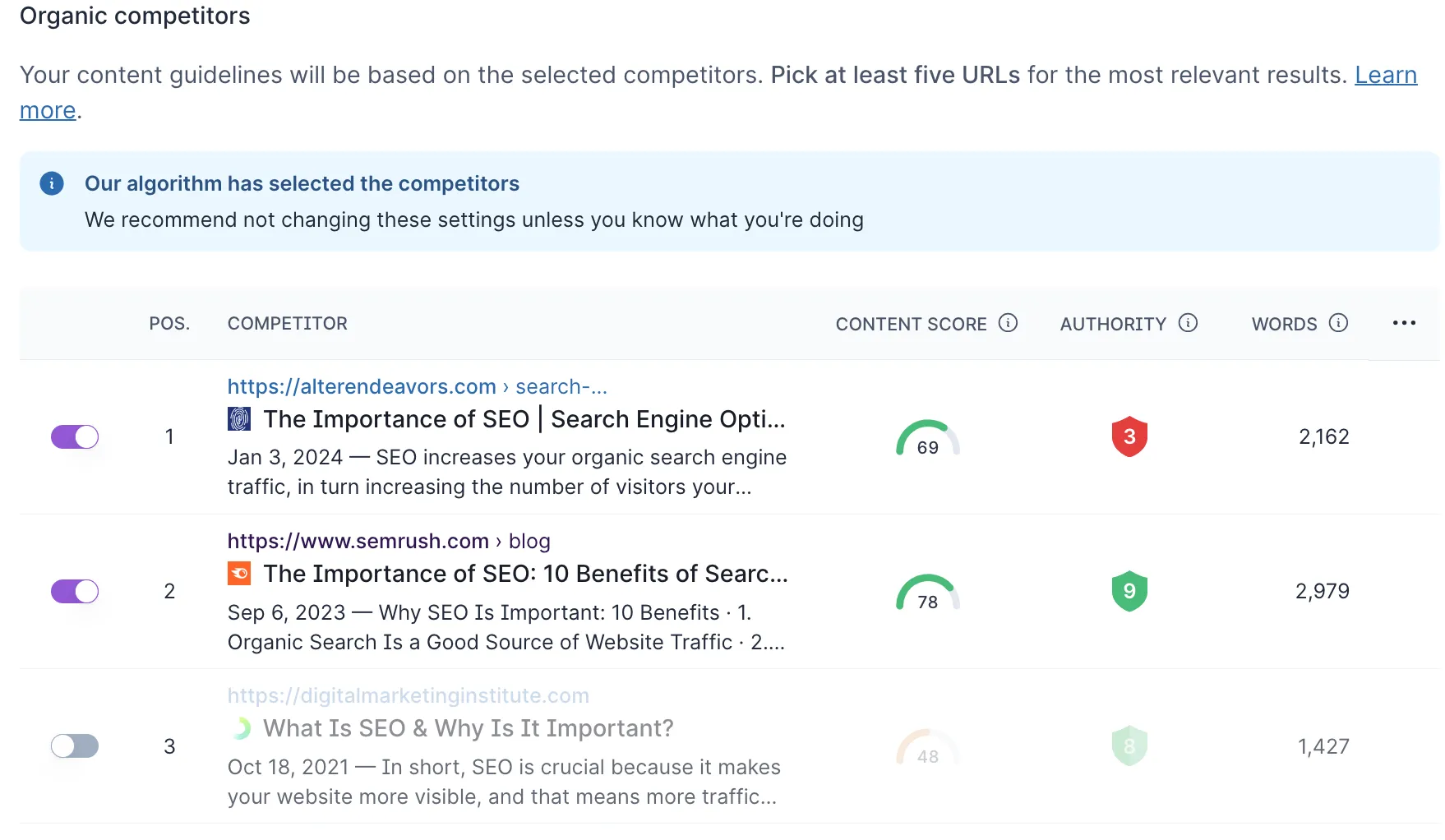Click the Content Score info icon
Screen dimensions: 1445x840
coord(1008,323)
